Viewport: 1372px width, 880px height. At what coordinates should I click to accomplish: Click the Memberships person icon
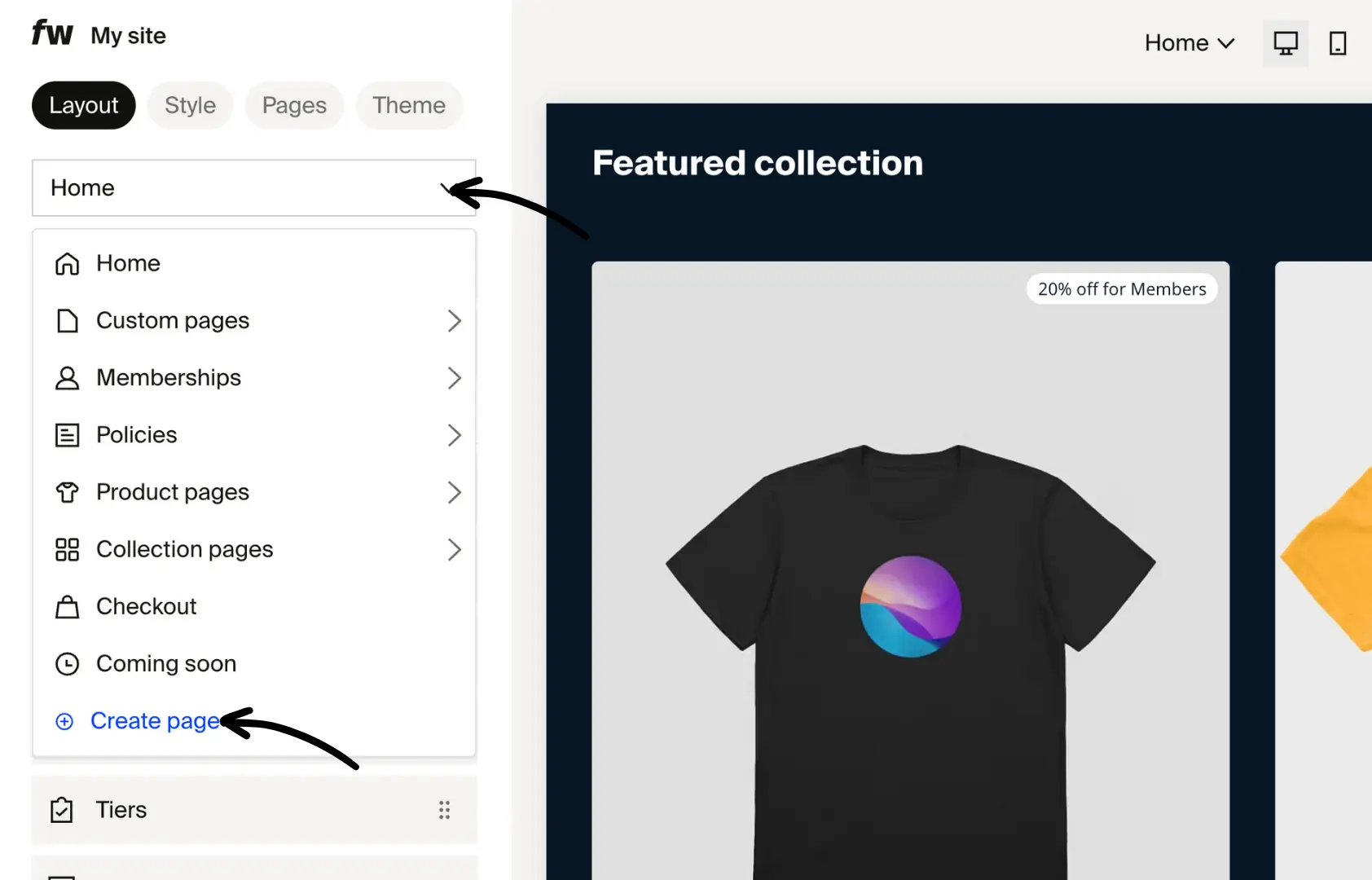point(67,378)
